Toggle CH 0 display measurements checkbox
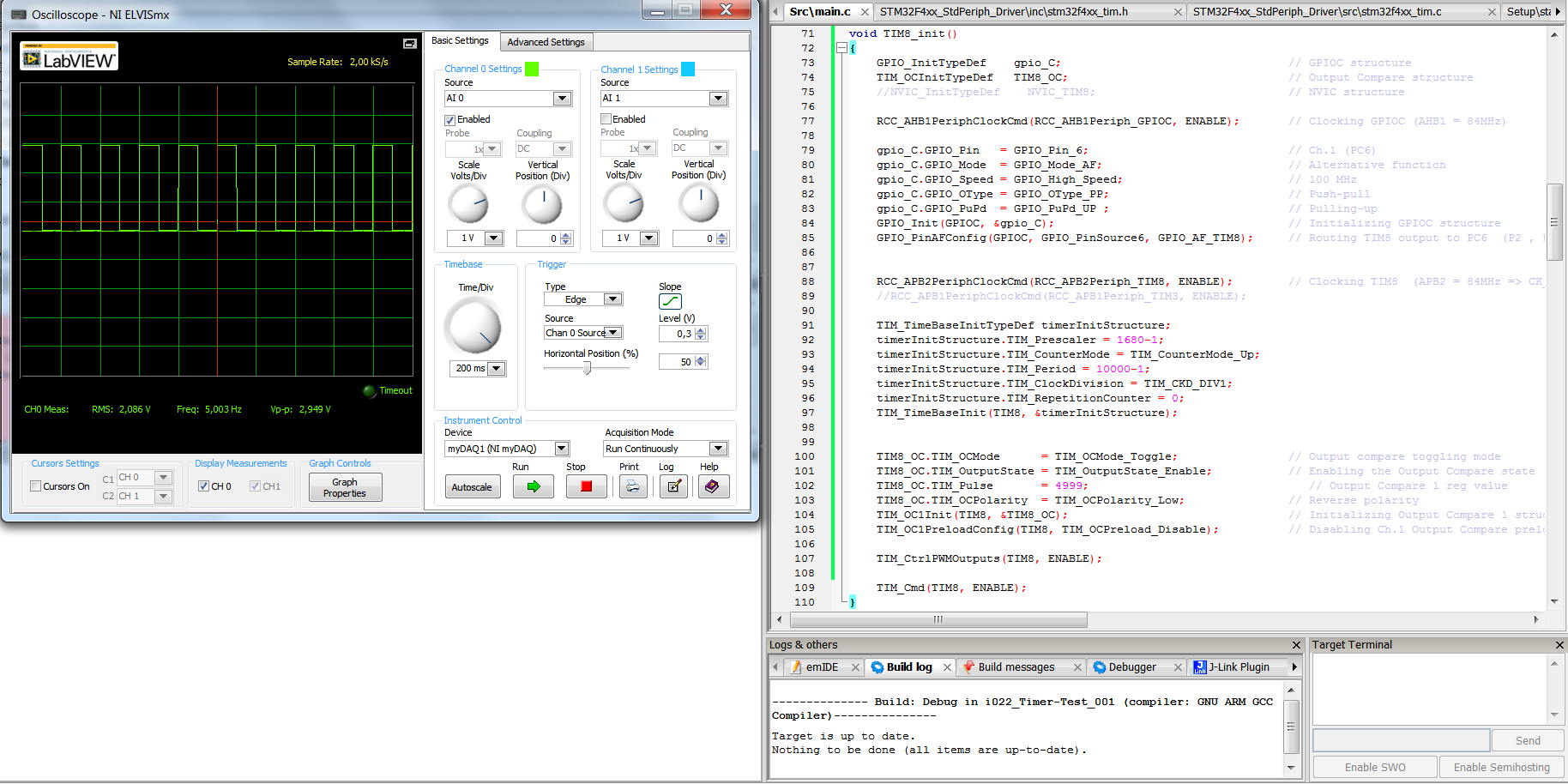The width and height of the screenshot is (1568, 784). click(203, 486)
